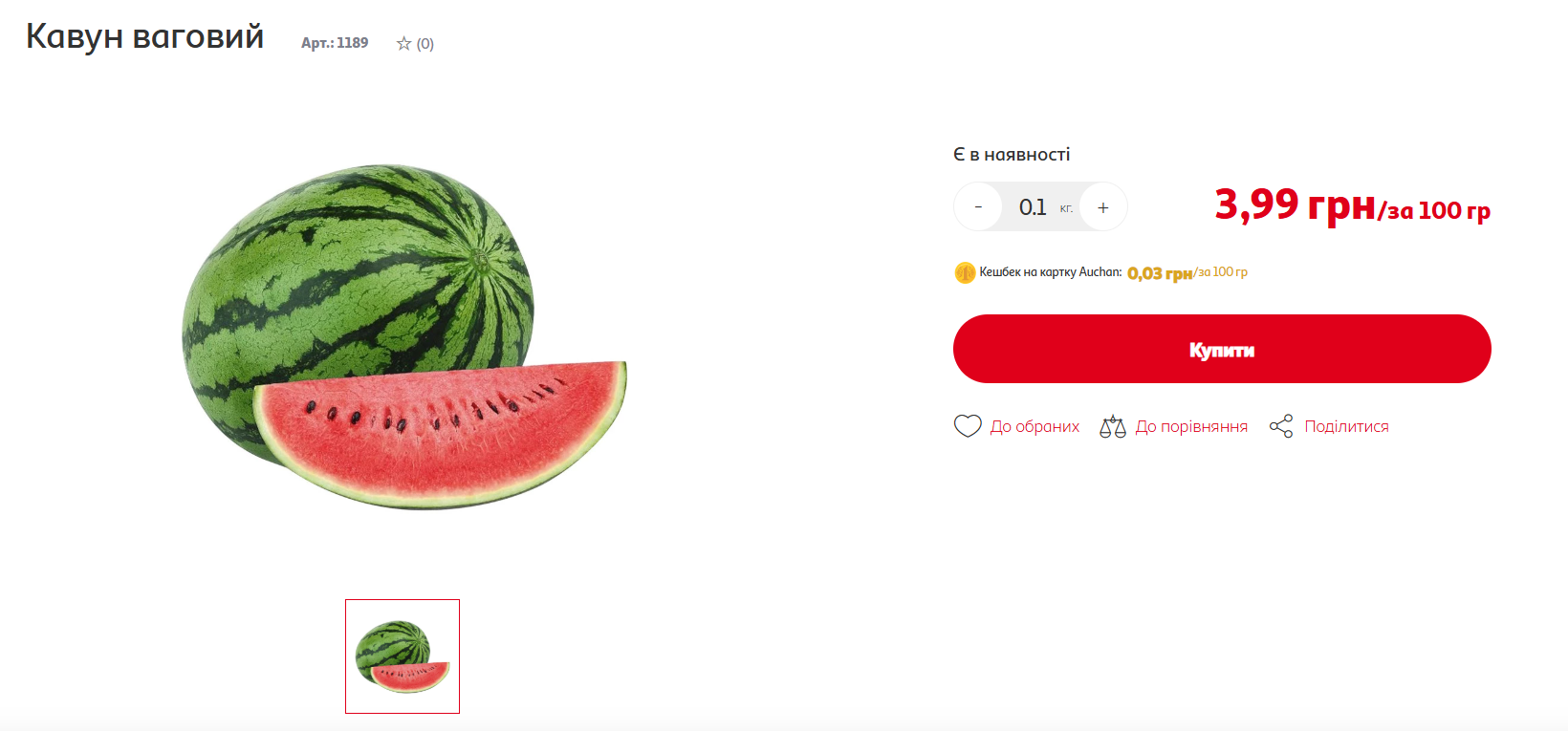Click the Кавун ваговий product title
1568x731 pixels.
pyautogui.click(x=144, y=36)
